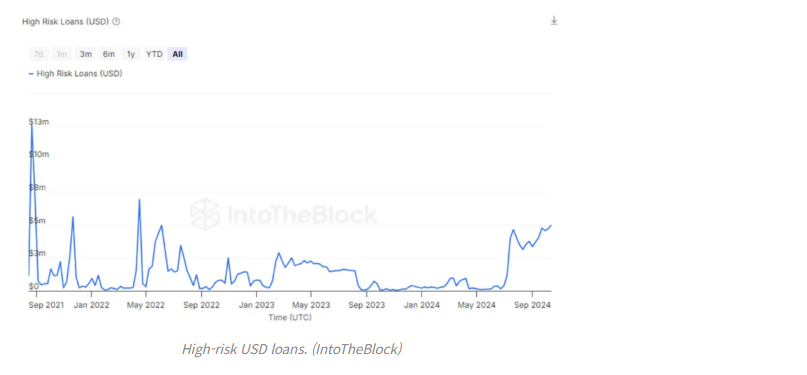
Task: Switch the chart to YTD
Action: point(154,54)
